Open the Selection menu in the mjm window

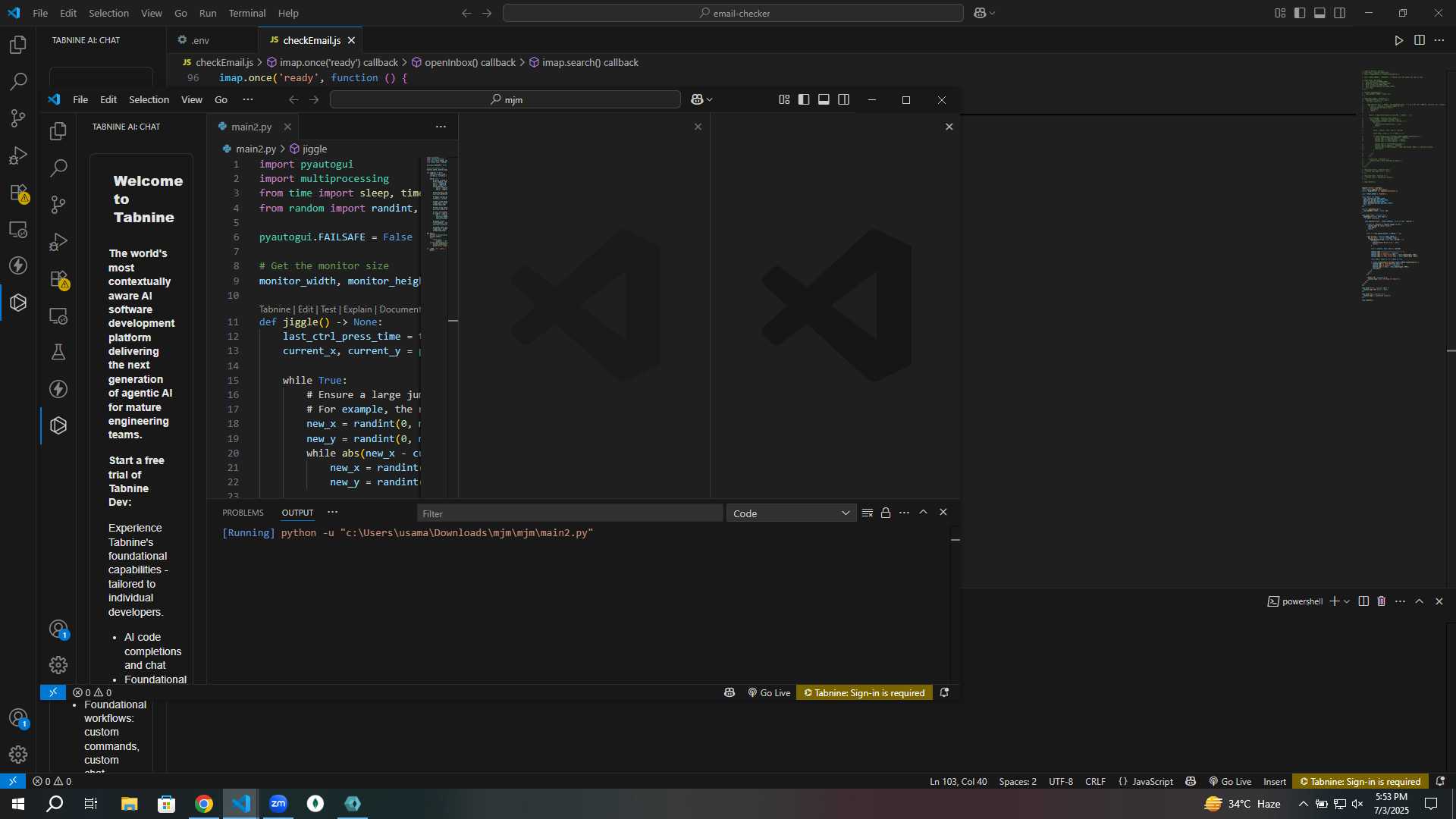(x=149, y=99)
